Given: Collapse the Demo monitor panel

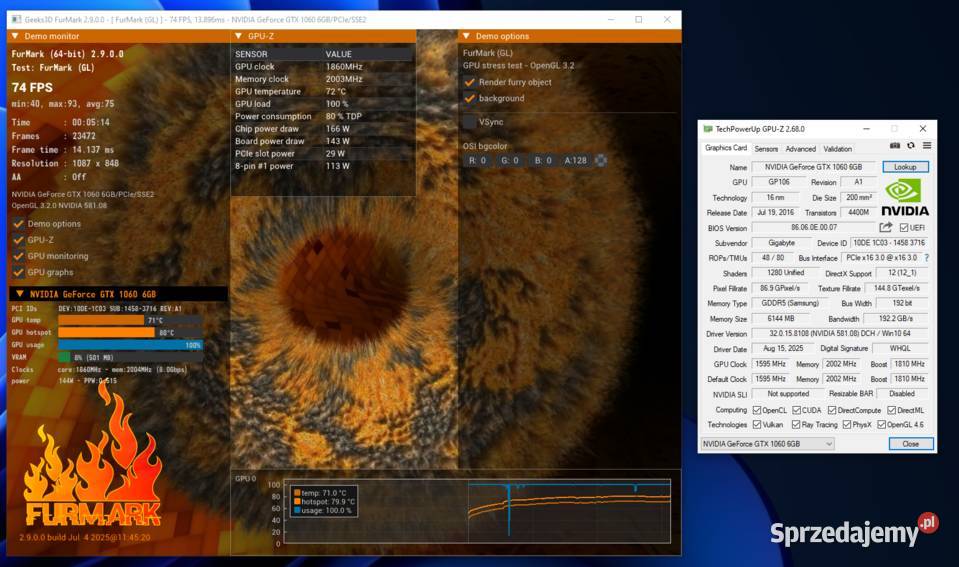Looking at the screenshot, I should (x=15, y=36).
